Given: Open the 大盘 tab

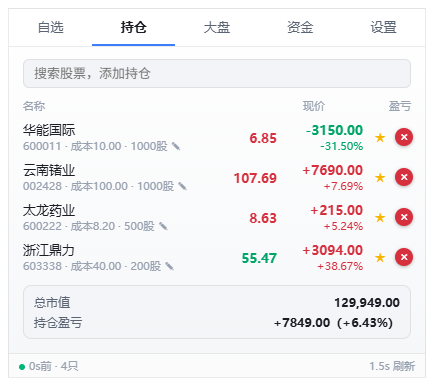Looking at the screenshot, I should pyautogui.click(x=217, y=27).
